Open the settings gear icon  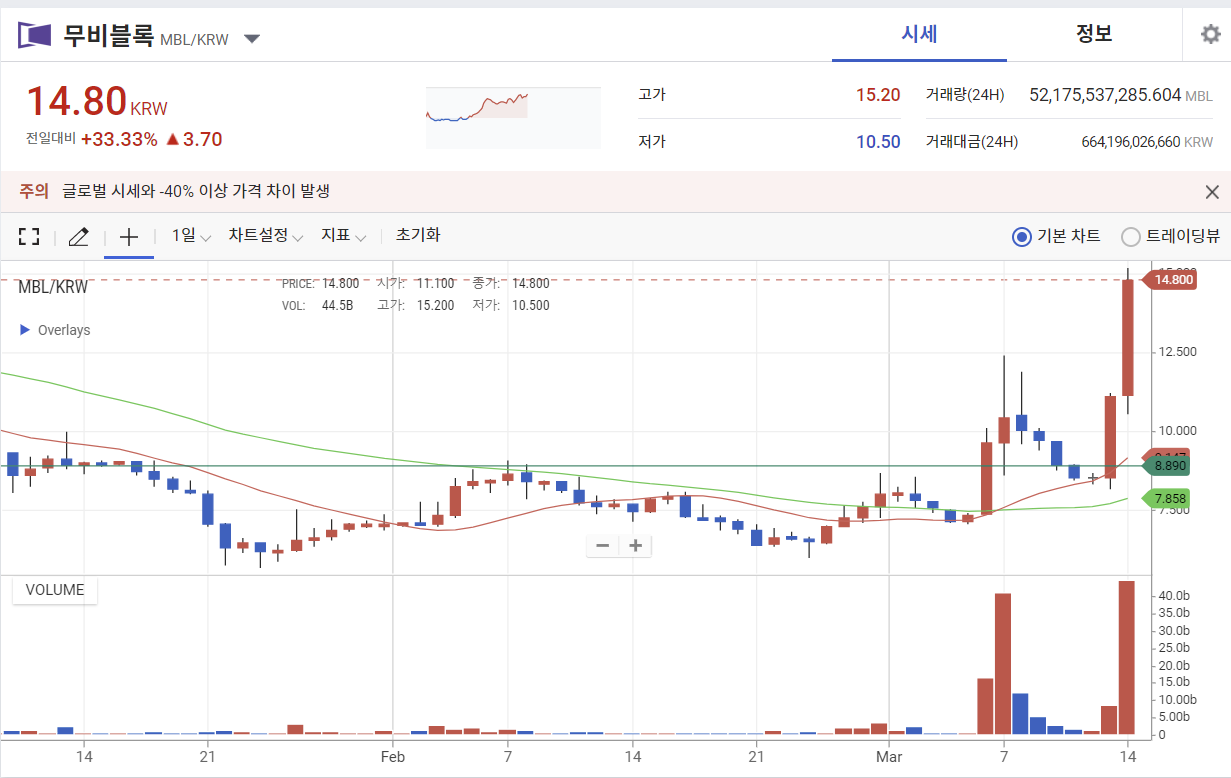click(1210, 33)
